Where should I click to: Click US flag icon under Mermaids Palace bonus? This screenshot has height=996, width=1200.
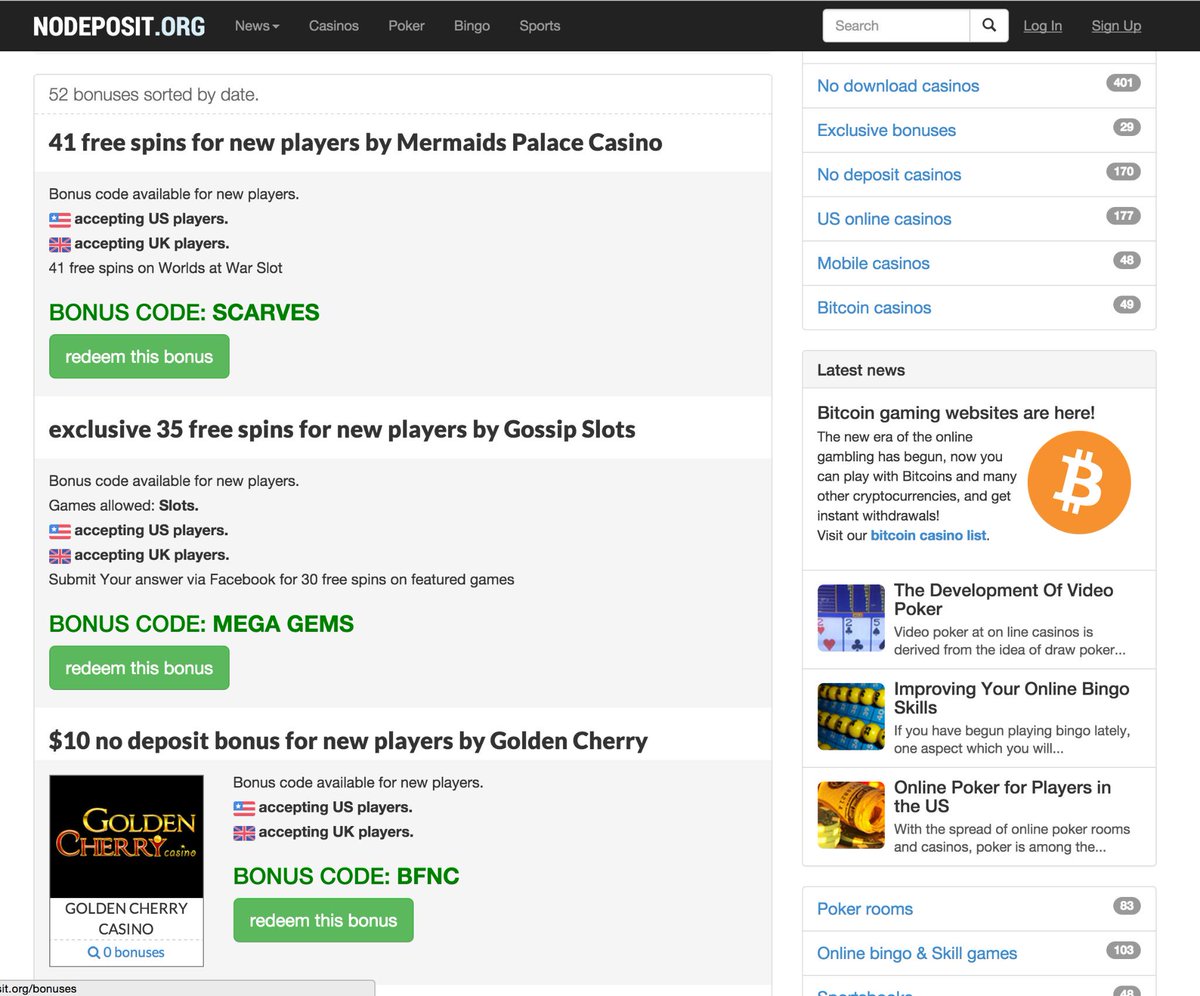coord(60,220)
